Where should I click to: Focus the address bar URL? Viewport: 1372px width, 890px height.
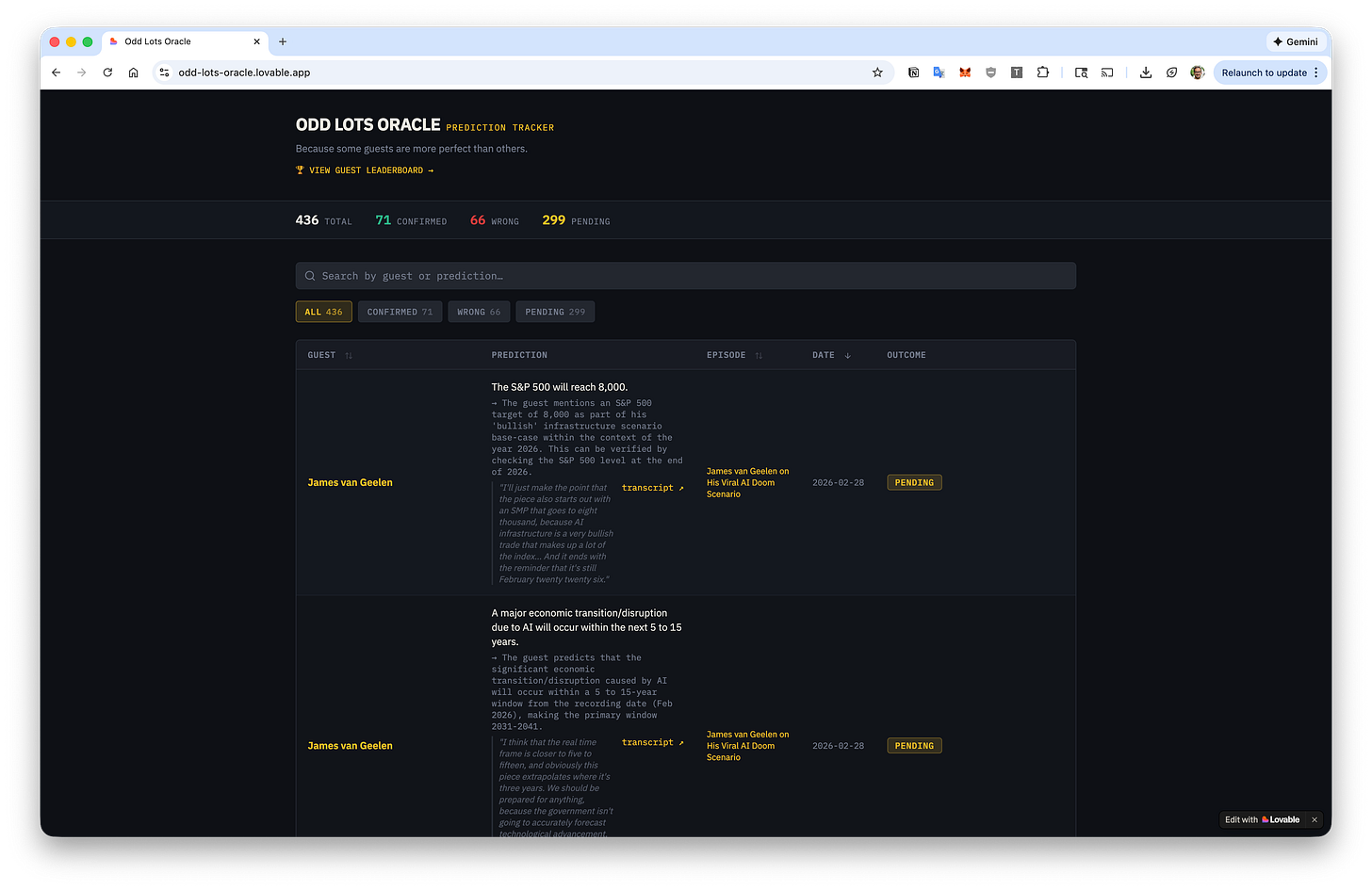click(244, 73)
